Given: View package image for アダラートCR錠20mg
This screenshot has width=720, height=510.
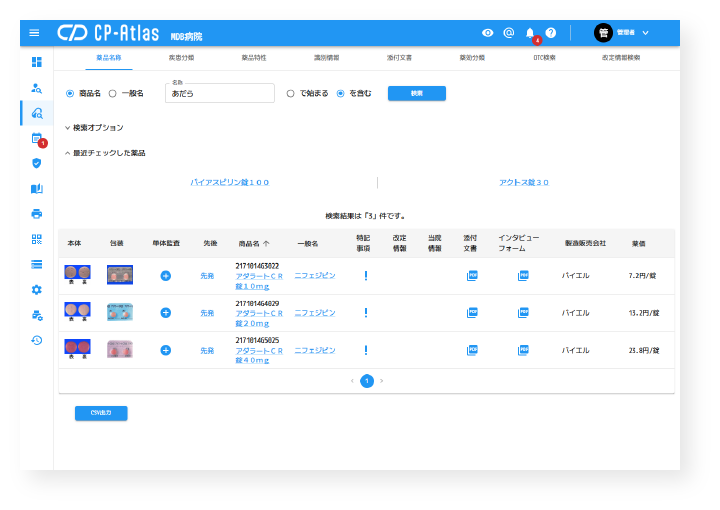Looking at the screenshot, I should click(x=120, y=312).
